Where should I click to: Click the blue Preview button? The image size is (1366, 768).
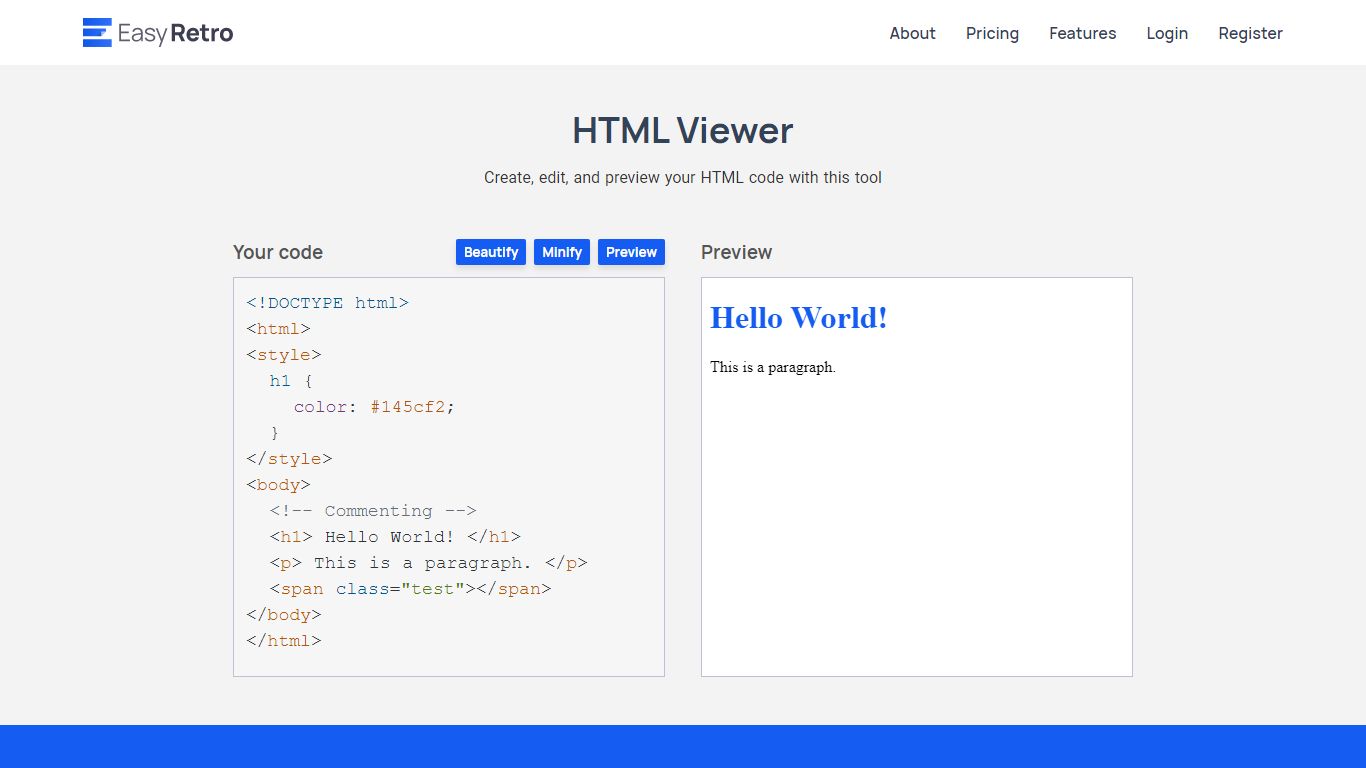(631, 252)
